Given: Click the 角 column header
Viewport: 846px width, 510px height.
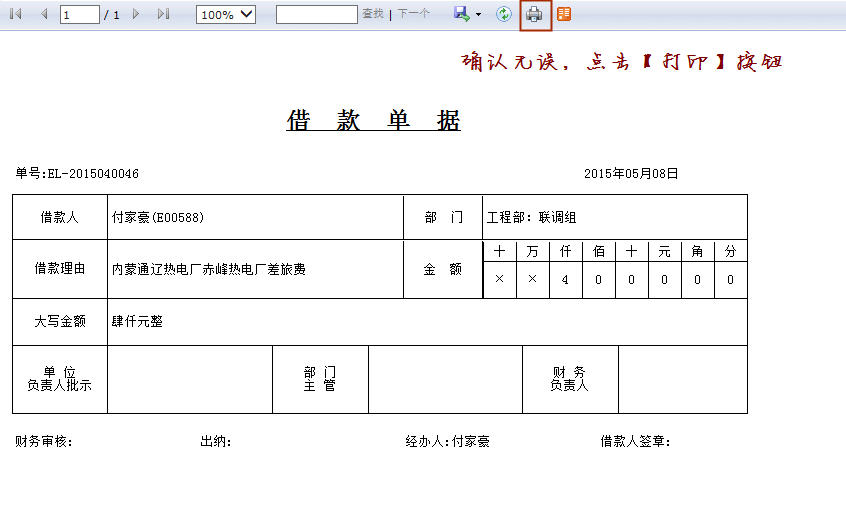Looking at the screenshot, I should pos(698,251).
